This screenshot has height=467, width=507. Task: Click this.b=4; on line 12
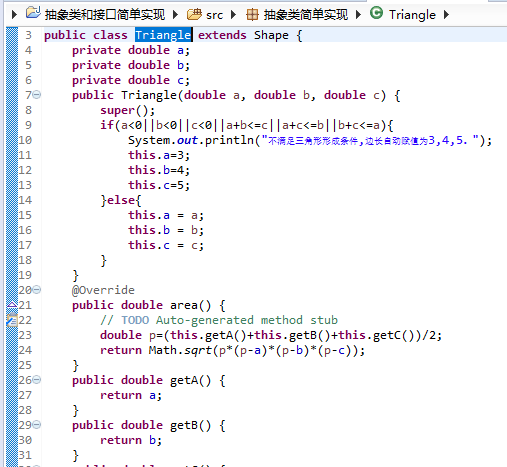159,170
